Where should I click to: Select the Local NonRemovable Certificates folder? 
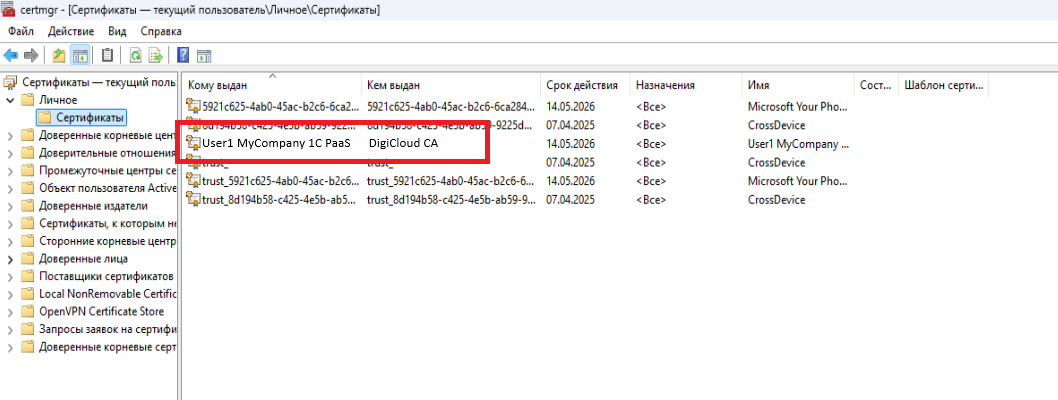[x=107, y=294]
